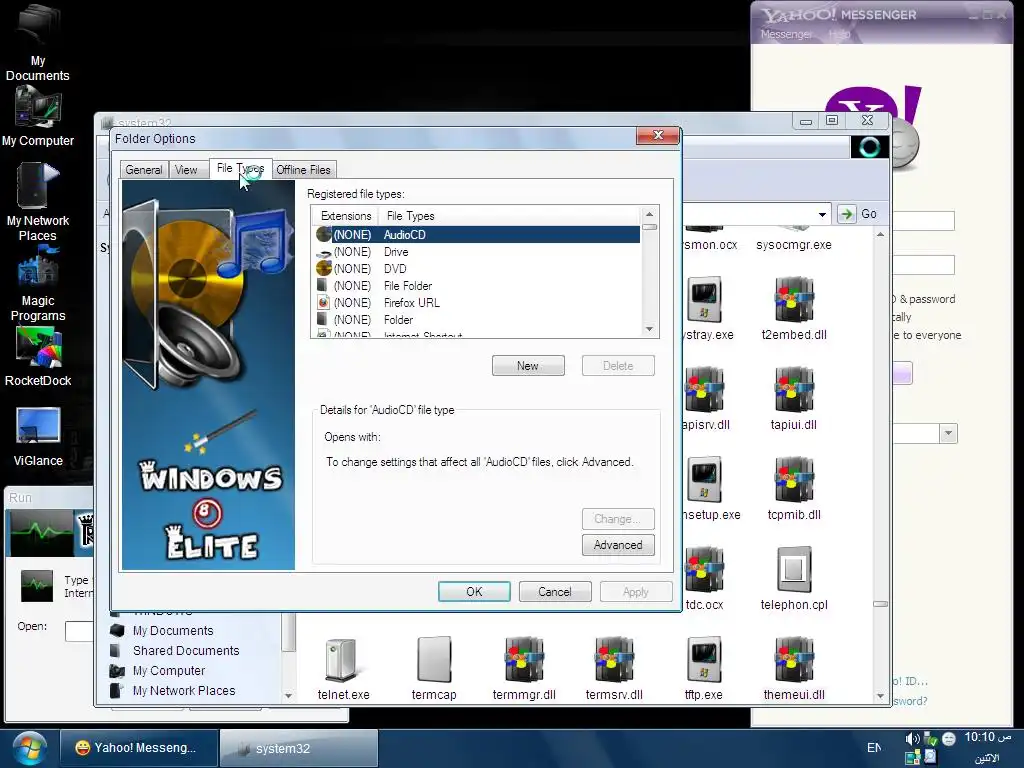The height and width of the screenshot is (768, 1024).
Task: Select themeui.dll file icon
Action: [x=793, y=669]
